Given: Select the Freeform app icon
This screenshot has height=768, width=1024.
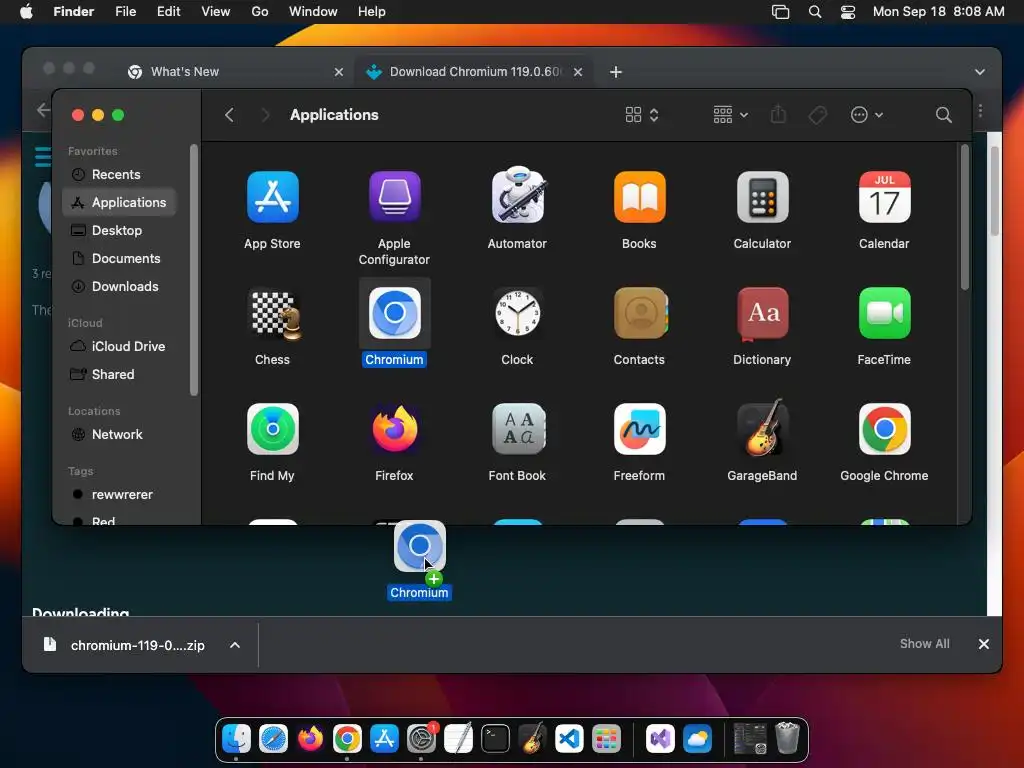Looking at the screenshot, I should (x=639, y=429).
